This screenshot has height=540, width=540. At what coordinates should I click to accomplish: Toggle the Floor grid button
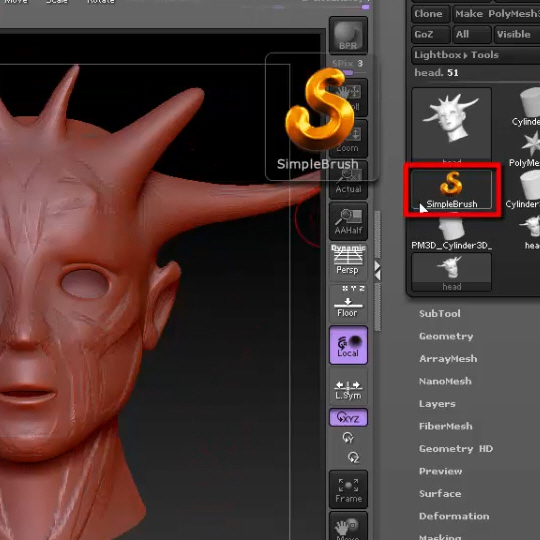tap(348, 303)
